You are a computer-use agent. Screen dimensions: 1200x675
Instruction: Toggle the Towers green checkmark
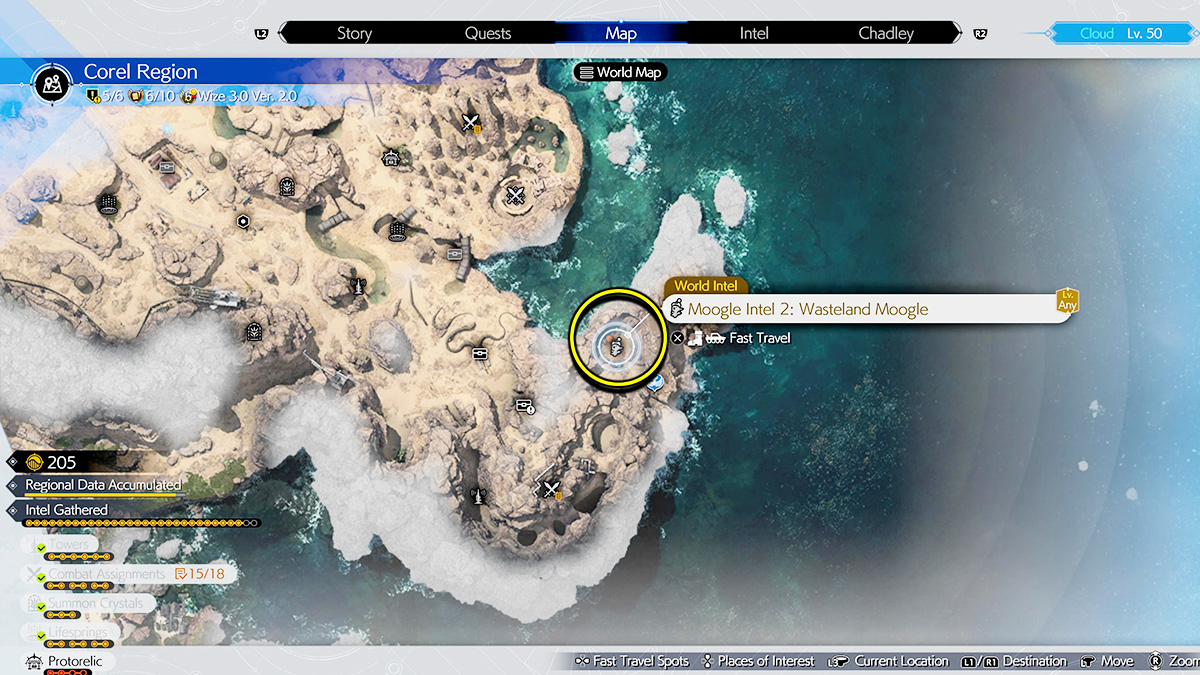pos(40,548)
